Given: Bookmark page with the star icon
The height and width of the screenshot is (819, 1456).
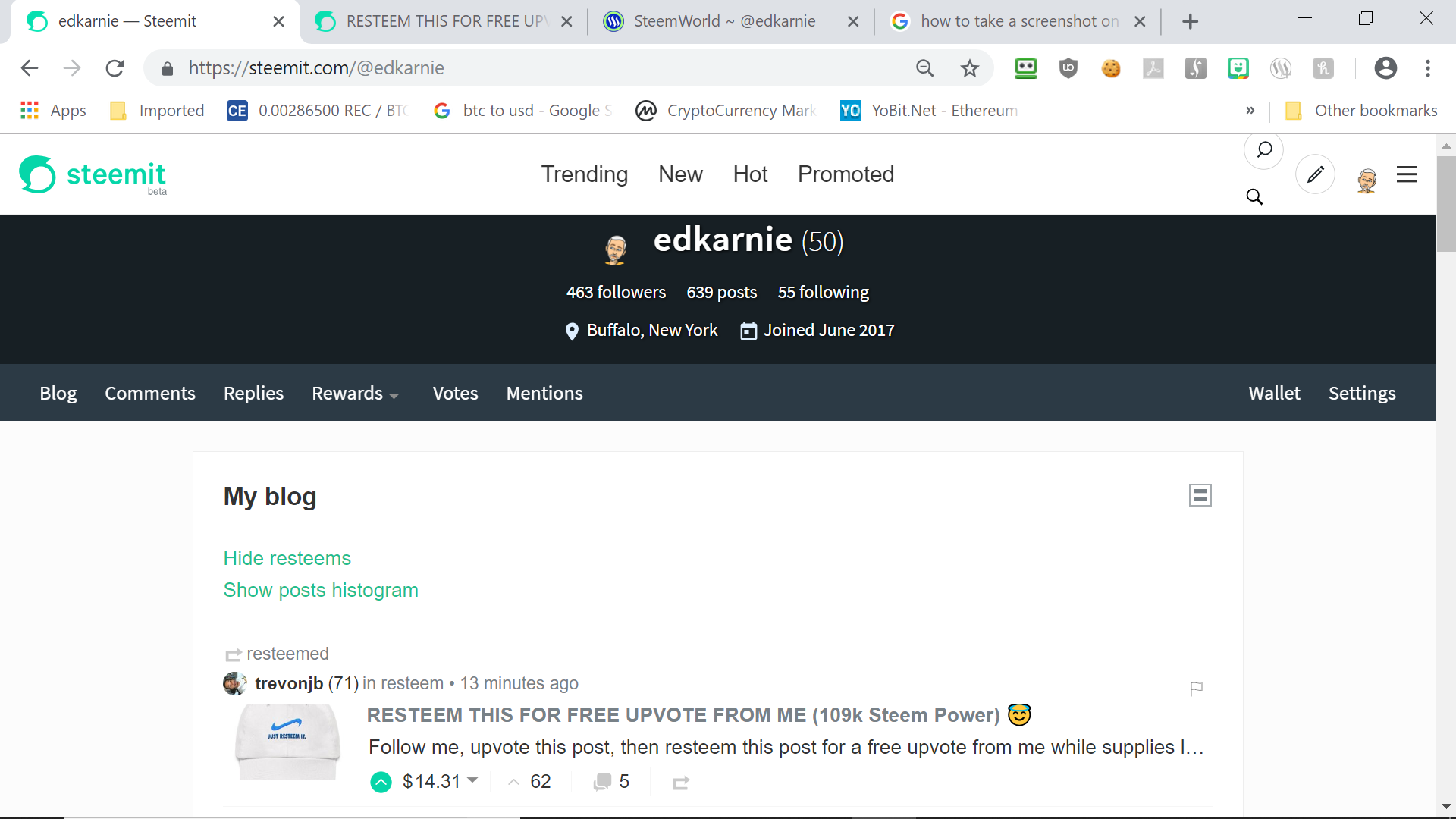Looking at the screenshot, I should point(969,68).
